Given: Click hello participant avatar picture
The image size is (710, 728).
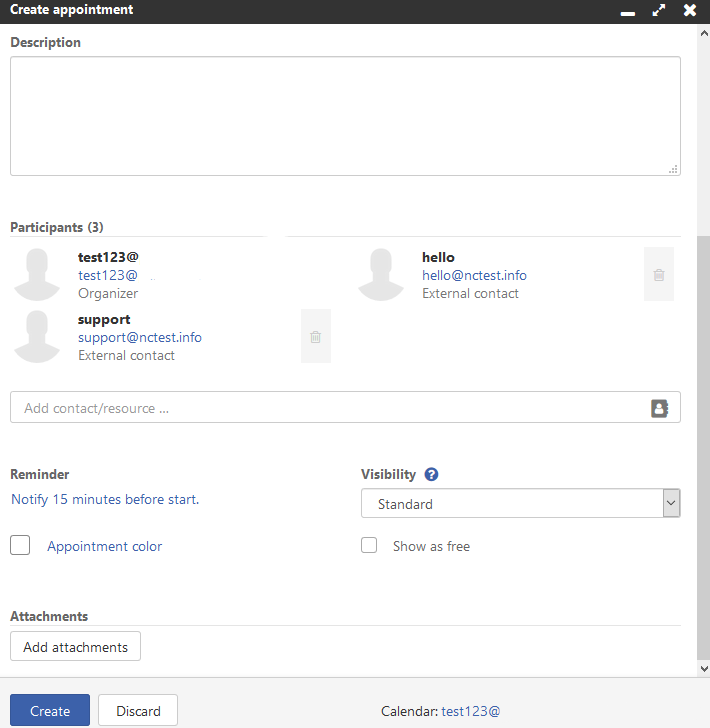Looking at the screenshot, I should pos(381,274).
